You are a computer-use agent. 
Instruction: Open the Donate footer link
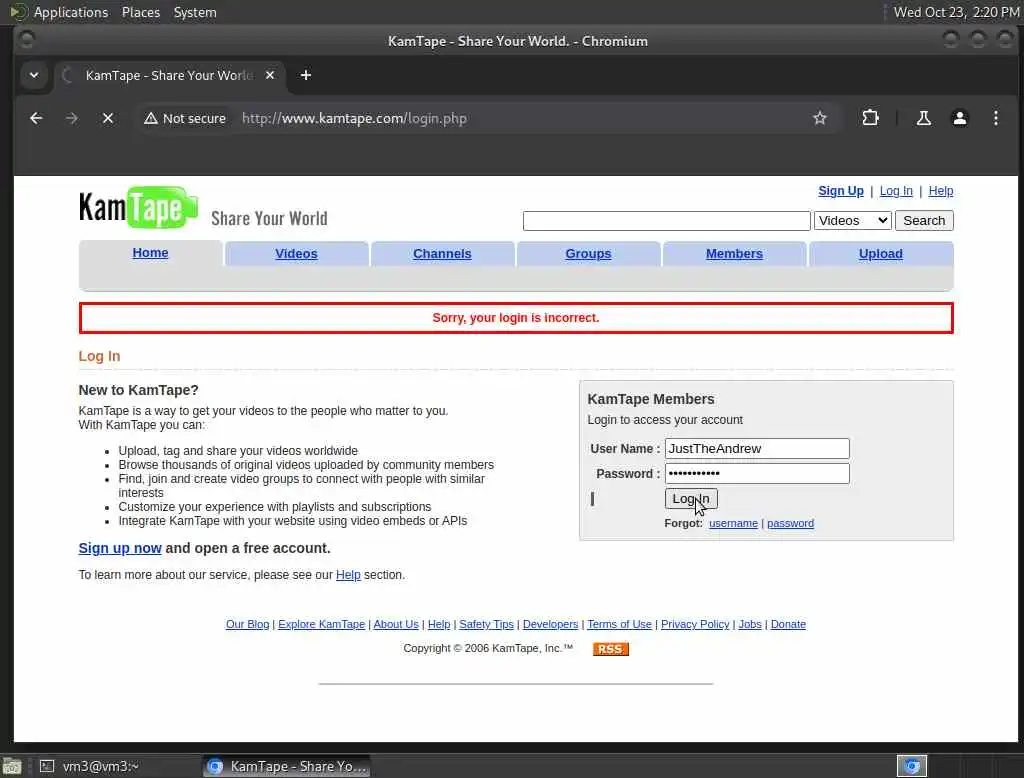(x=788, y=624)
